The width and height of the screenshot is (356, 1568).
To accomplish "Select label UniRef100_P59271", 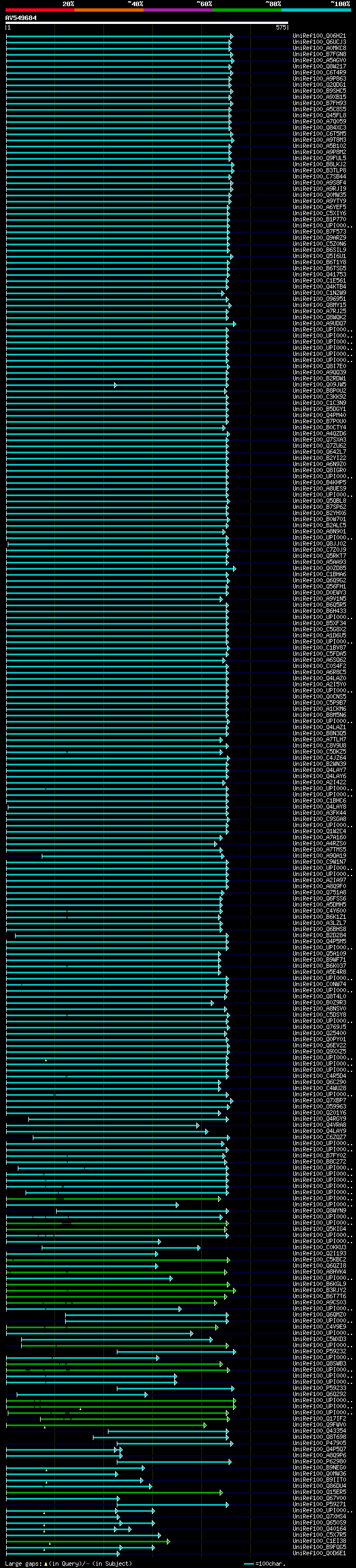I will coord(319,1503).
